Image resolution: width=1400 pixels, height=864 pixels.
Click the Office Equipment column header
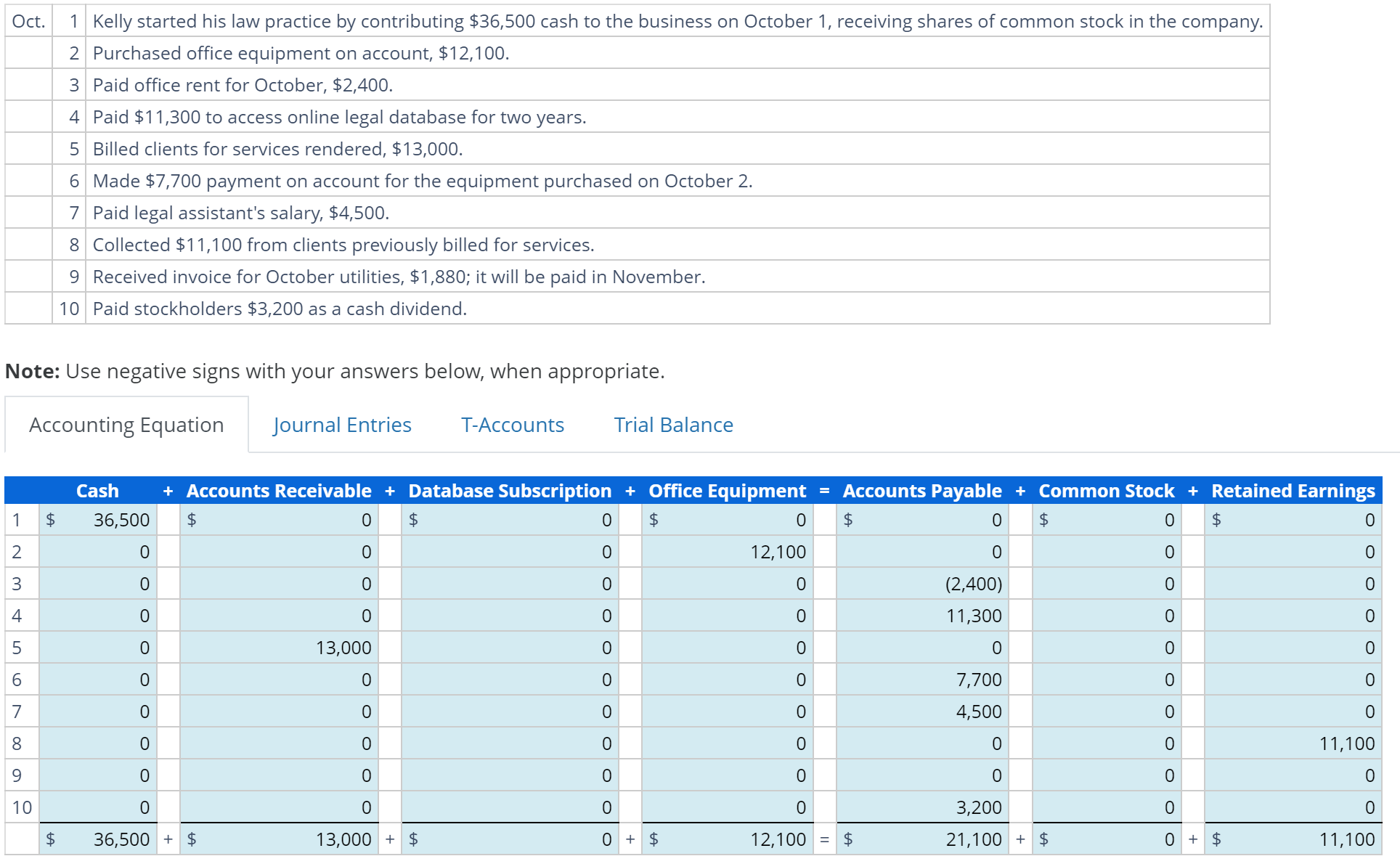(727, 491)
